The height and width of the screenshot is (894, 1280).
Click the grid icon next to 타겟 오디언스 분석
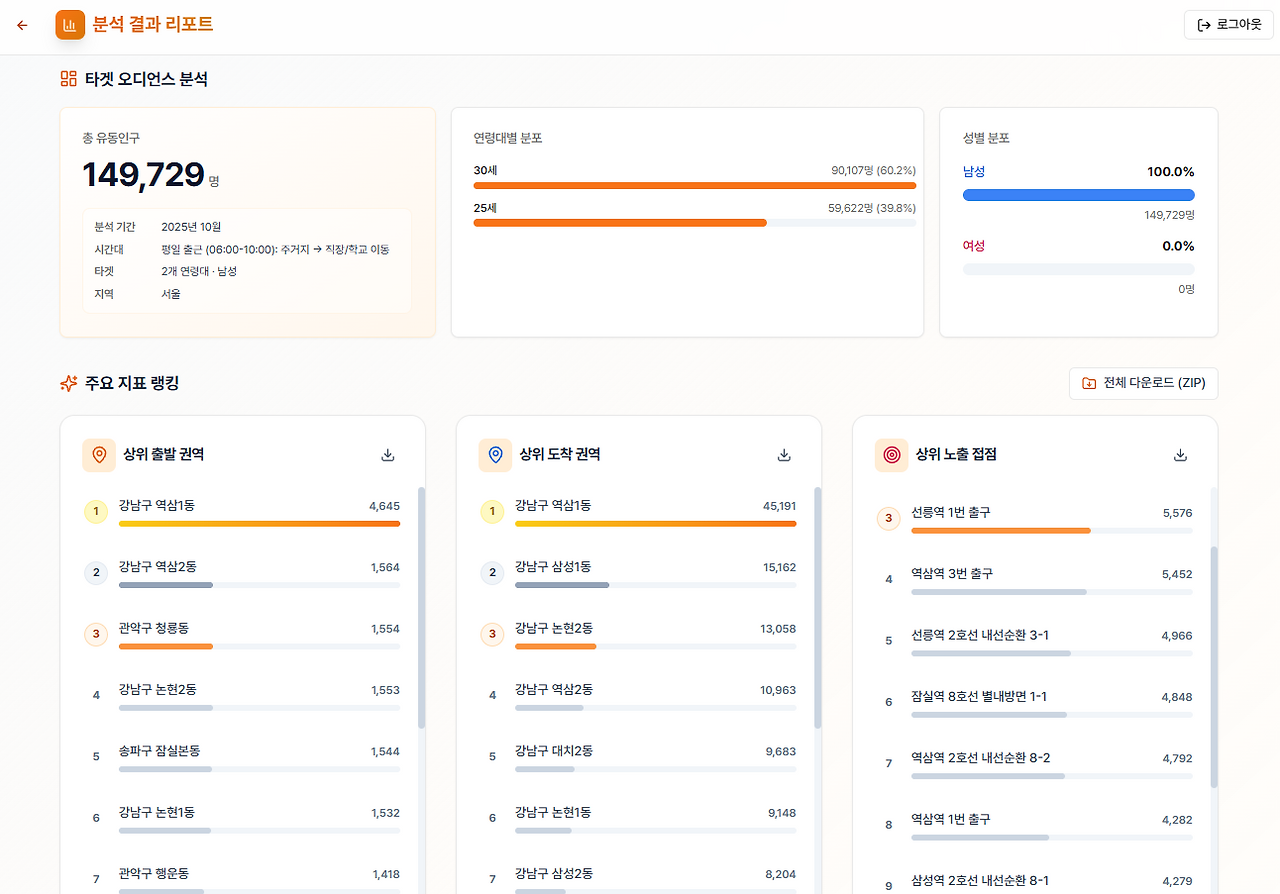point(69,78)
